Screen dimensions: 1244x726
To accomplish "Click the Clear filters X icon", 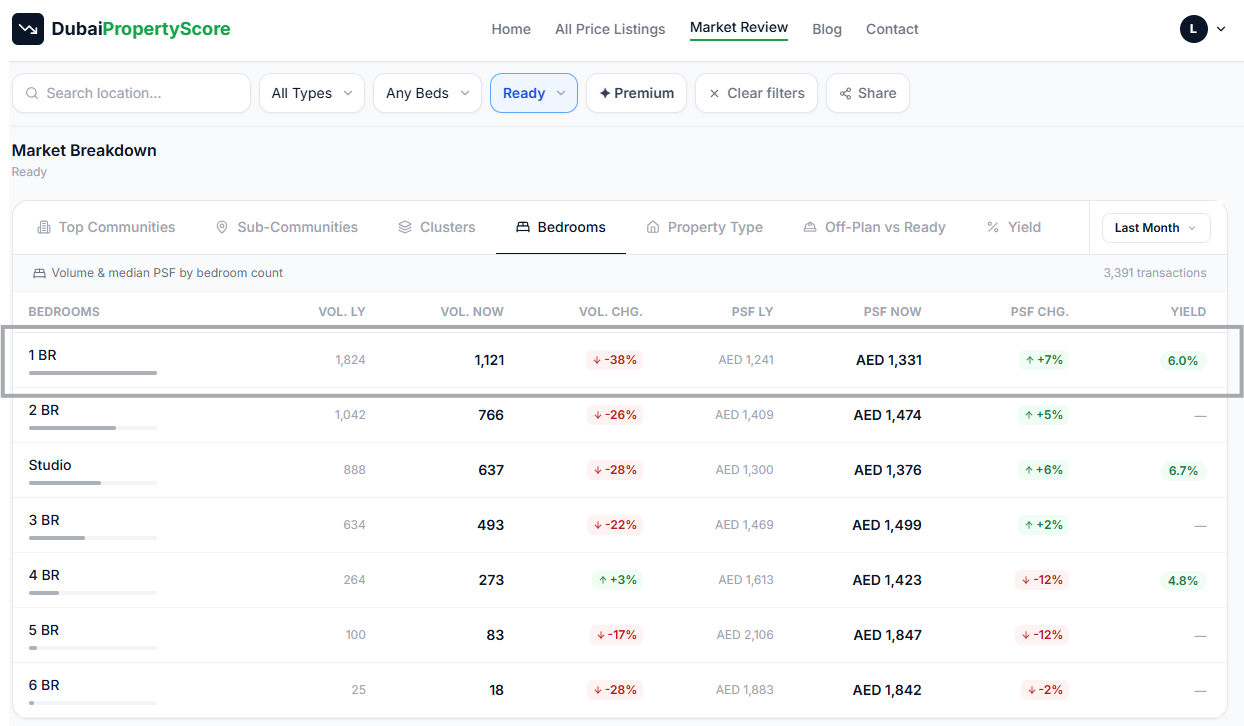I will pos(714,93).
